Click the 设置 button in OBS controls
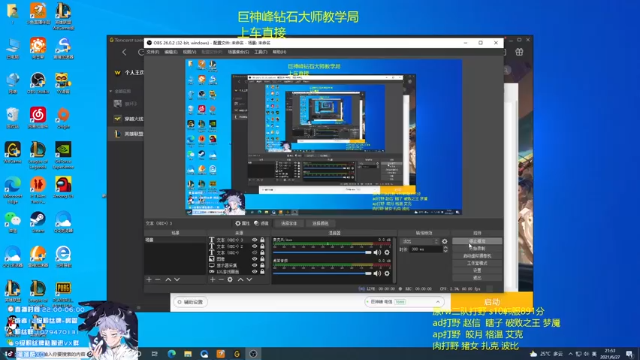Image resolution: width=640 pixels, height=360 pixels. pyautogui.click(x=477, y=271)
